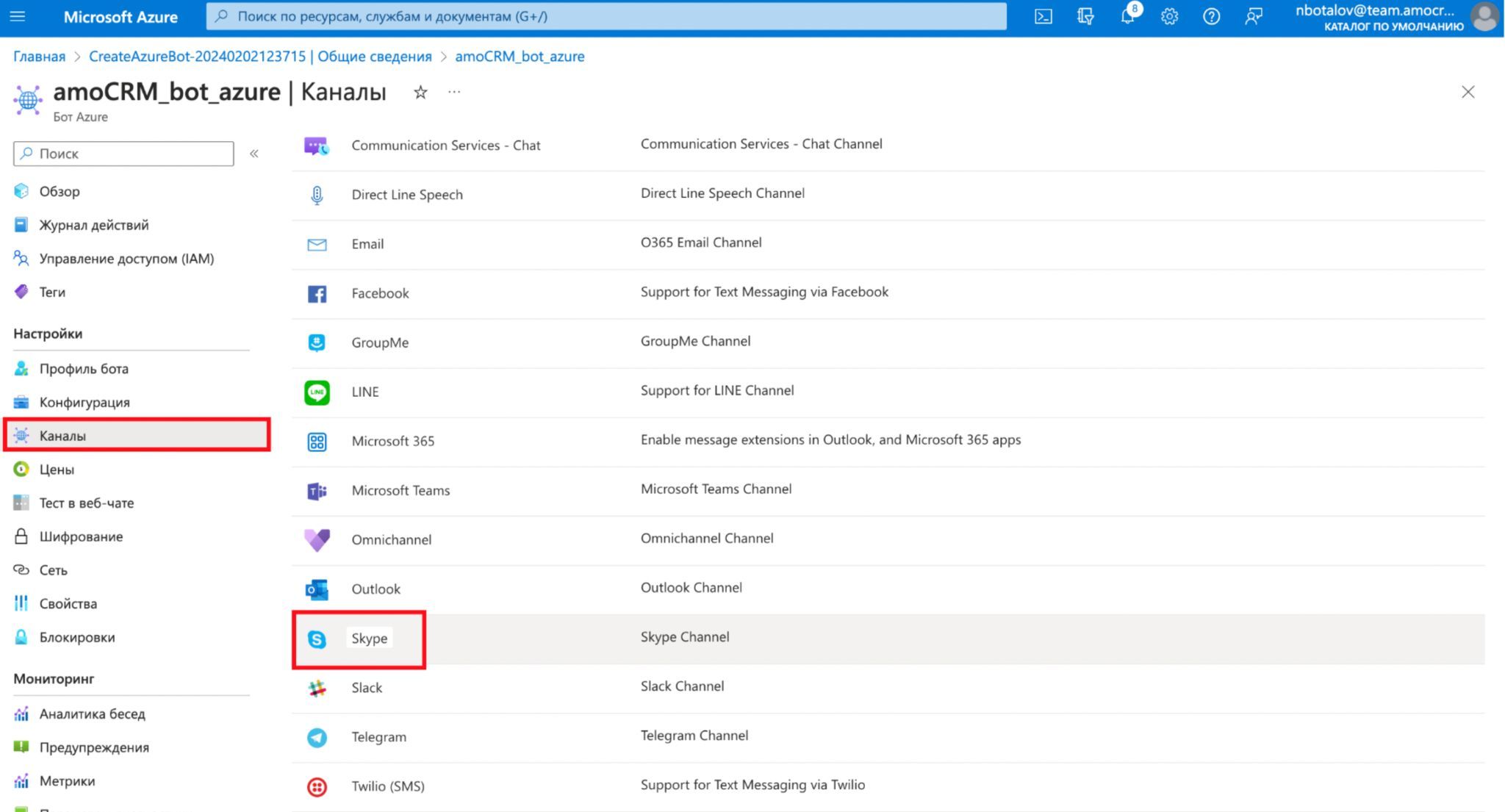Screen dimensions: 1505x812
Task: Open CreateAzureBot-20240202123715 breadcrumb link
Action: coord(260,57)
